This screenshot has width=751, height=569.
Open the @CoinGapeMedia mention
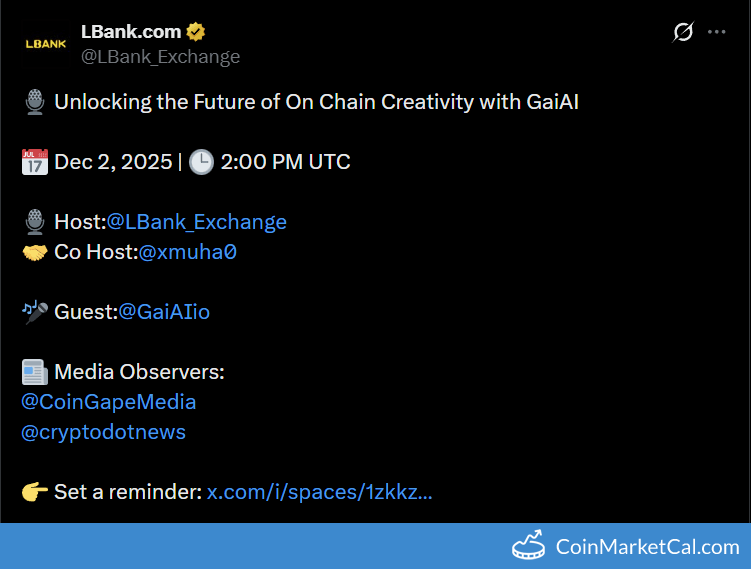pyautogui.click(x=108, y=402)
